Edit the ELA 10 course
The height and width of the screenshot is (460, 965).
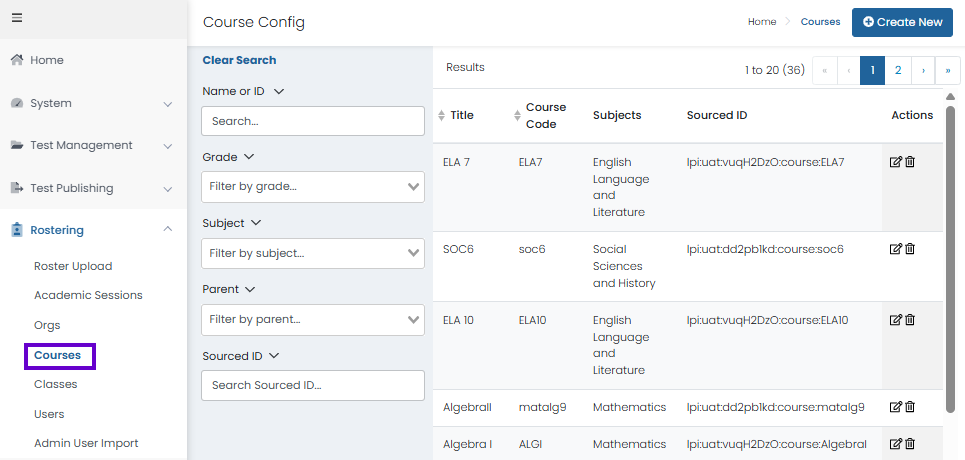click(896, 320)
